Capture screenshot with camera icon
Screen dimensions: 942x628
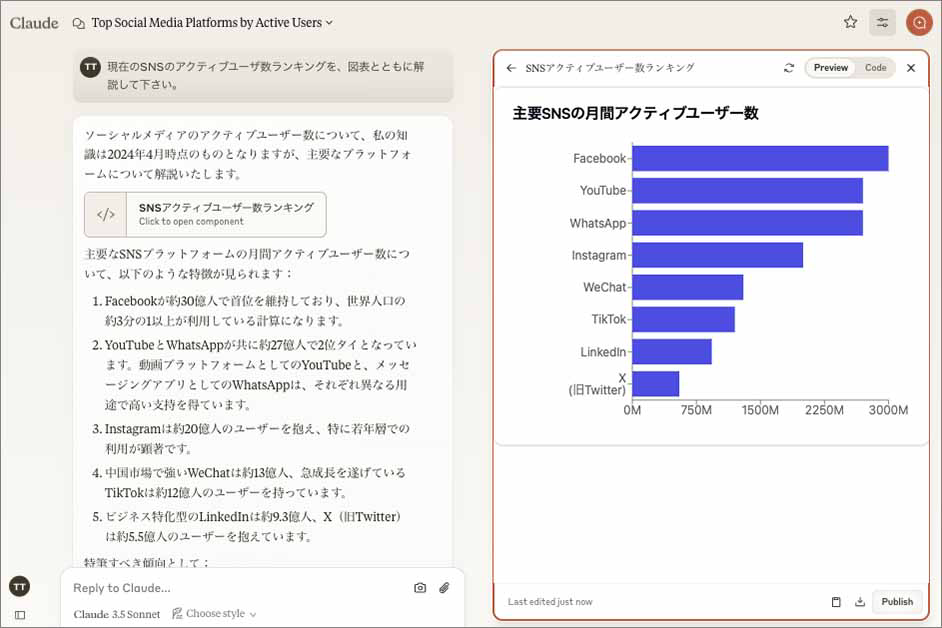coord(420,588)
